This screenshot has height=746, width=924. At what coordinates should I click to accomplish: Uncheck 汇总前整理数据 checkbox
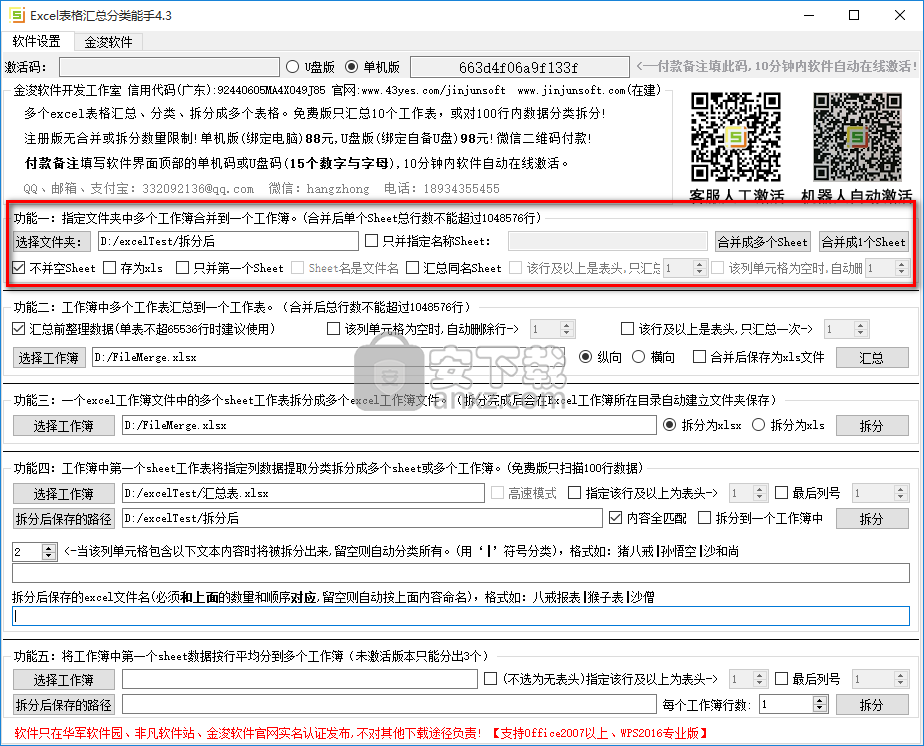point(144,329)
